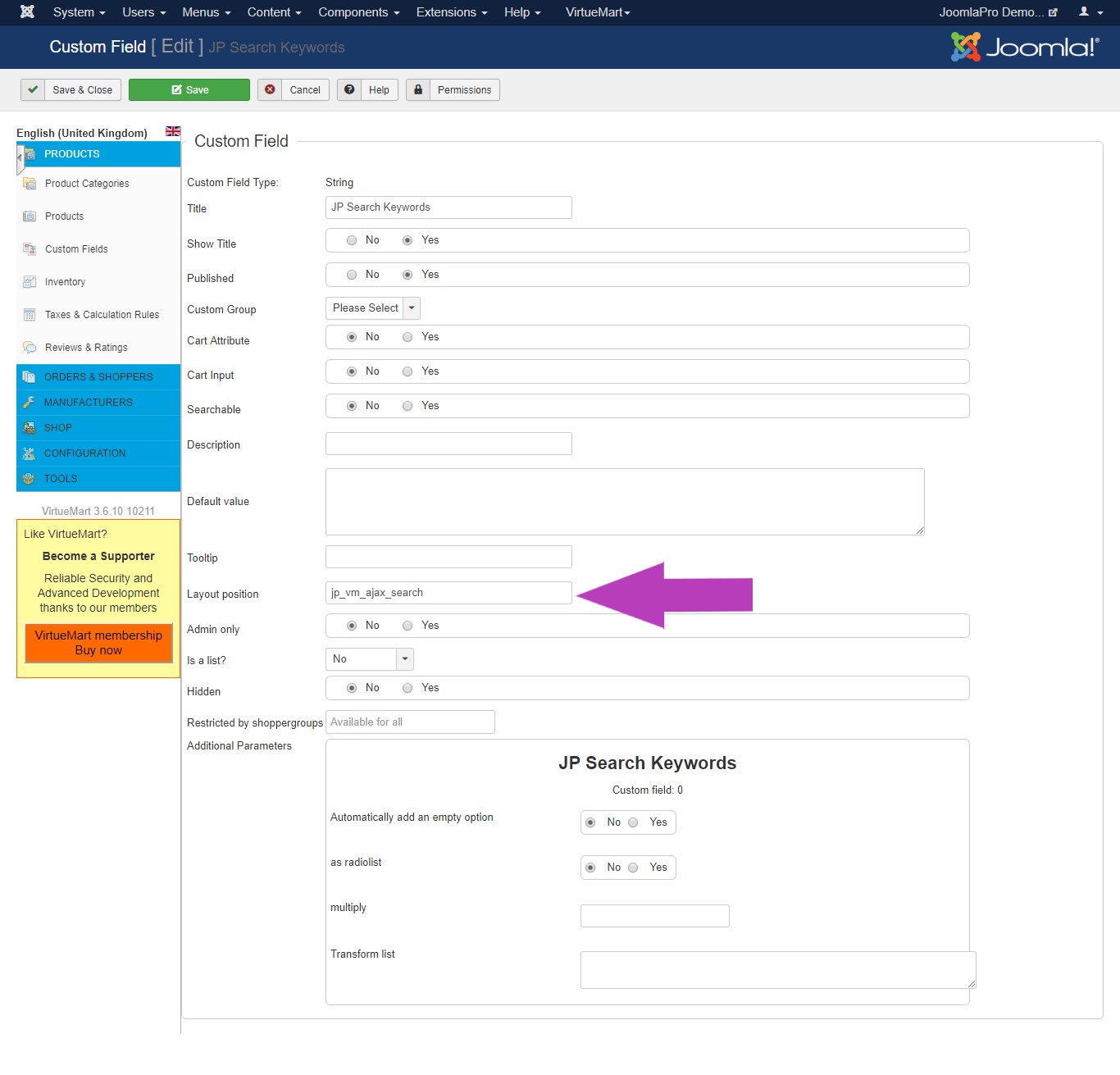The image size is (1120, 1075).
Task: Open the VirtueMart top menu
Action: coord(598,12)
